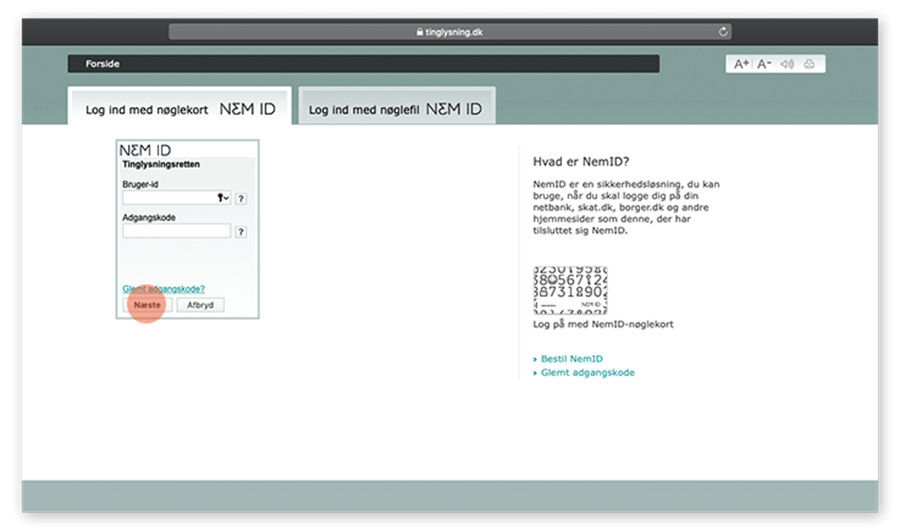Increase font size with A+ icon
The width and height of the screenshot is (900, 531).
[741, 64]
